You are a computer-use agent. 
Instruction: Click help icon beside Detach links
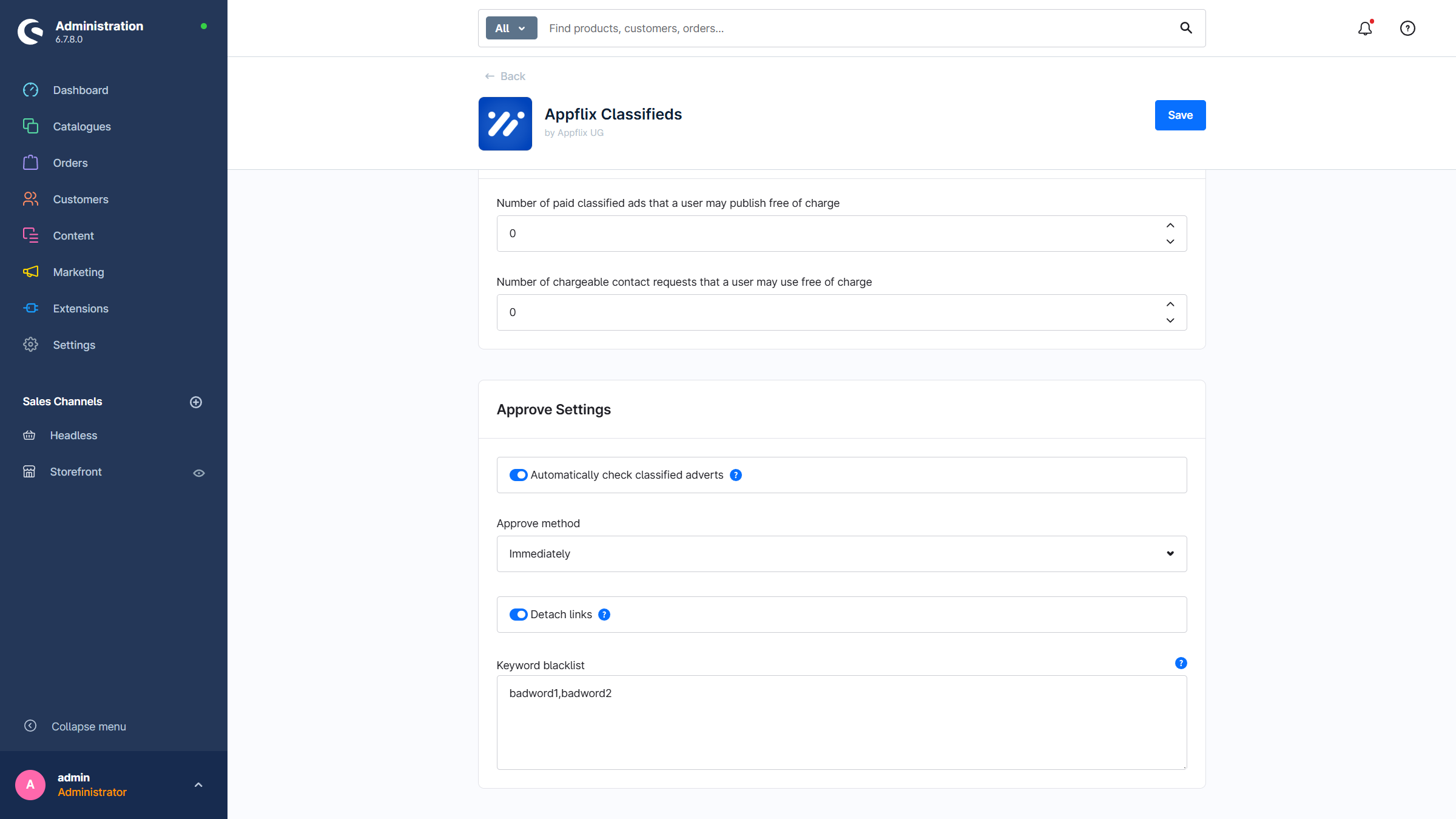pyautogui.click(x=604, y=615)
